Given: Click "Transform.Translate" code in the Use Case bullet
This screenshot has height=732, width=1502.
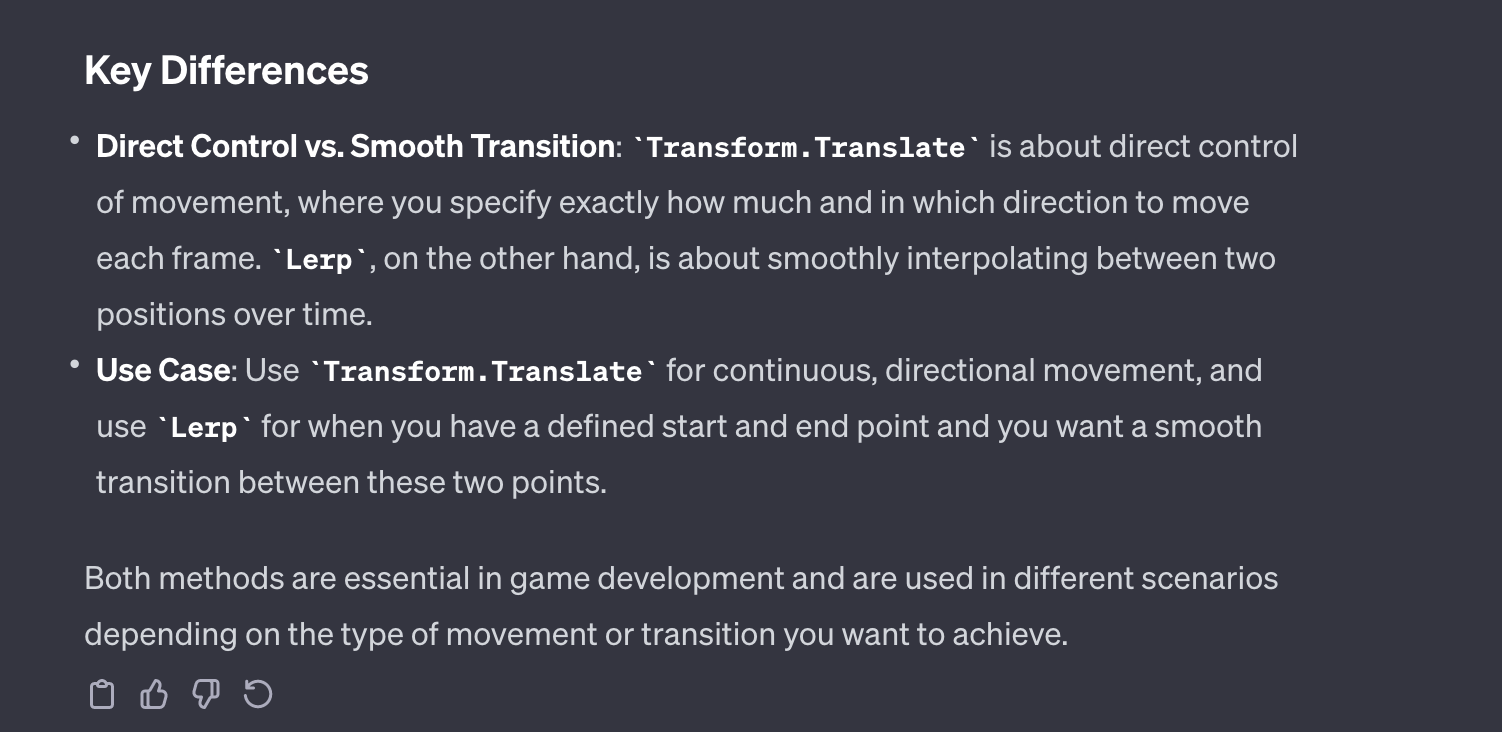Looking at the screenshot, I should click(x=484, y=372).
